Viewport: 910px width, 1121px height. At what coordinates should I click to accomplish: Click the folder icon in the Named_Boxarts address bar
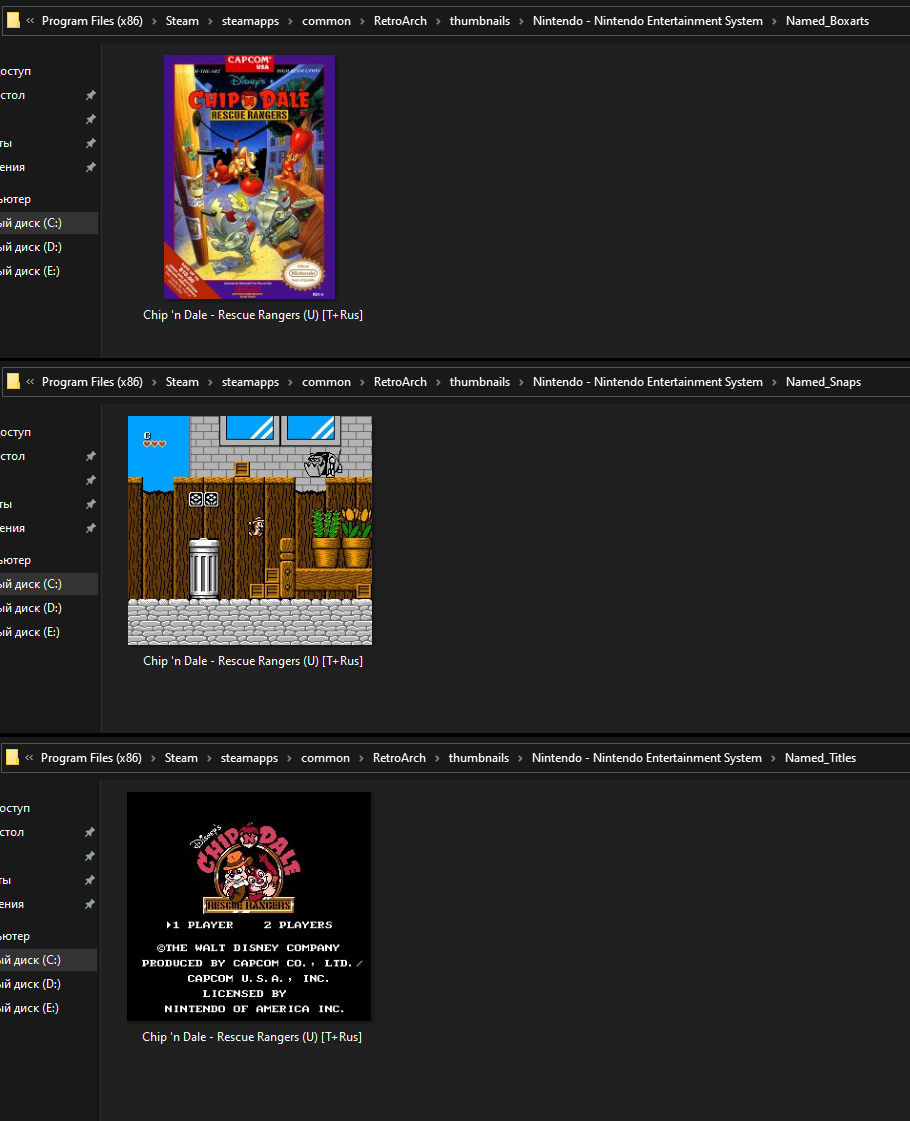click(x=13, y=21)
